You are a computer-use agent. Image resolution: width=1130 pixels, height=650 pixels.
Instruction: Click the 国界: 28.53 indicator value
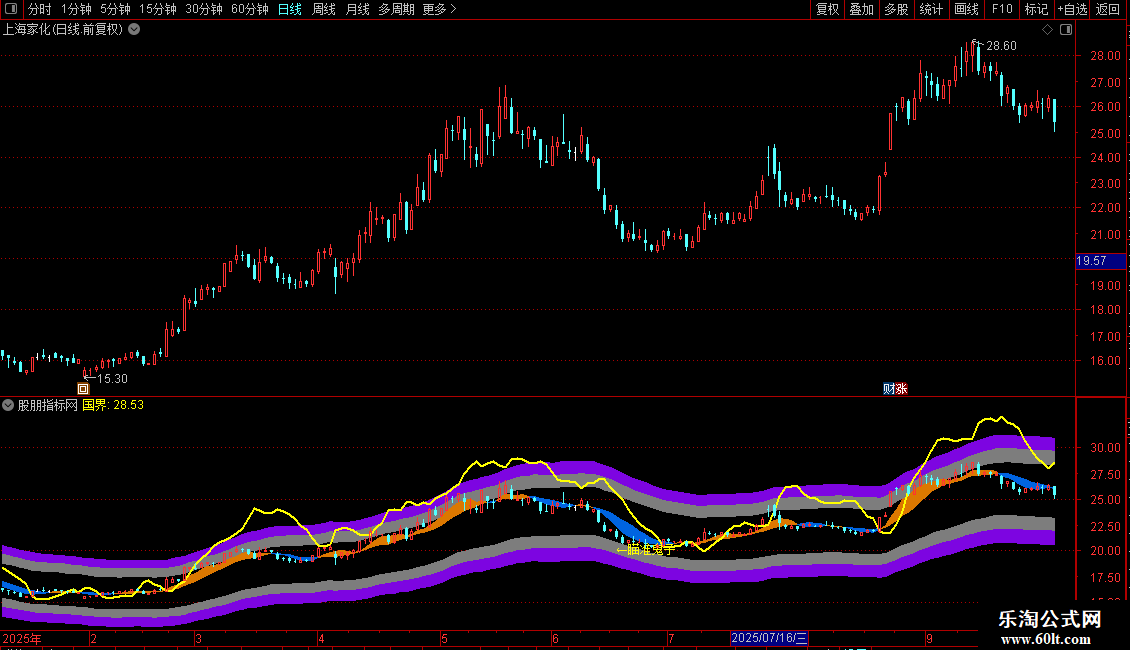pos(113,405)
